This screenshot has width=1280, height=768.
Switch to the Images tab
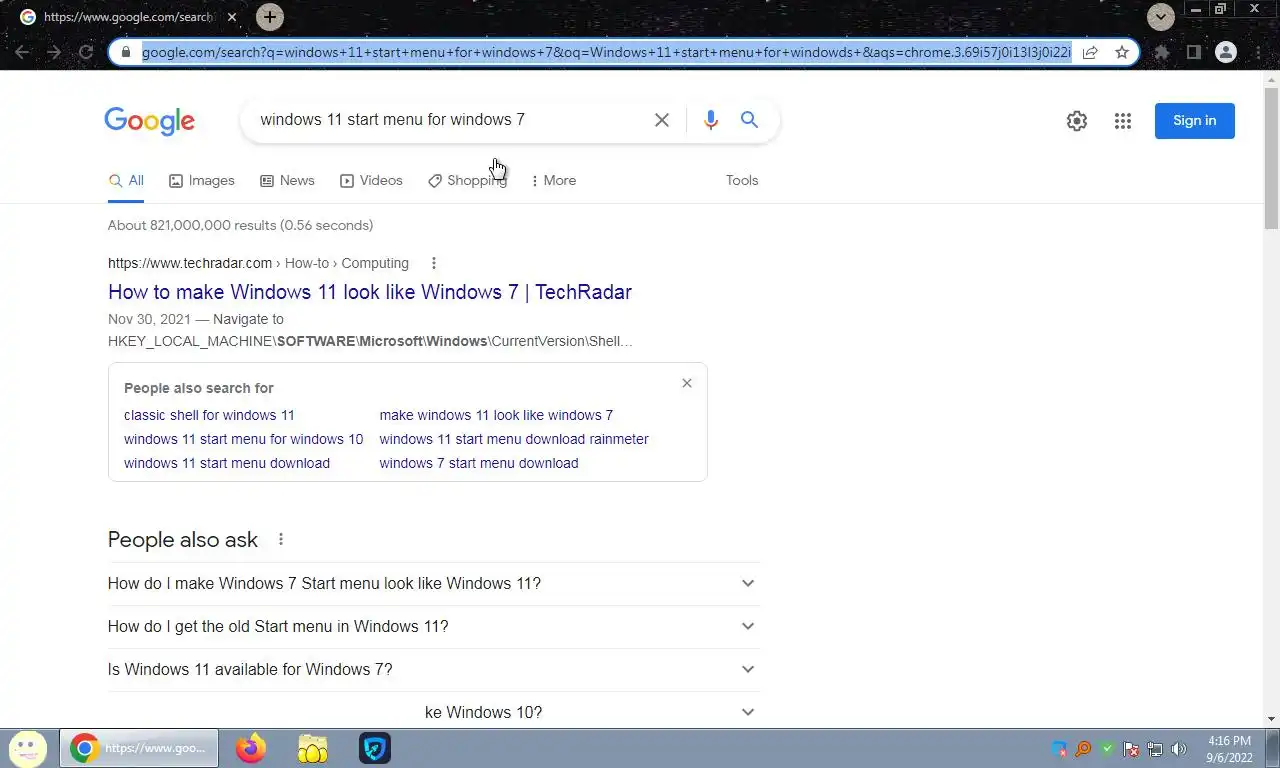[201, 181]
